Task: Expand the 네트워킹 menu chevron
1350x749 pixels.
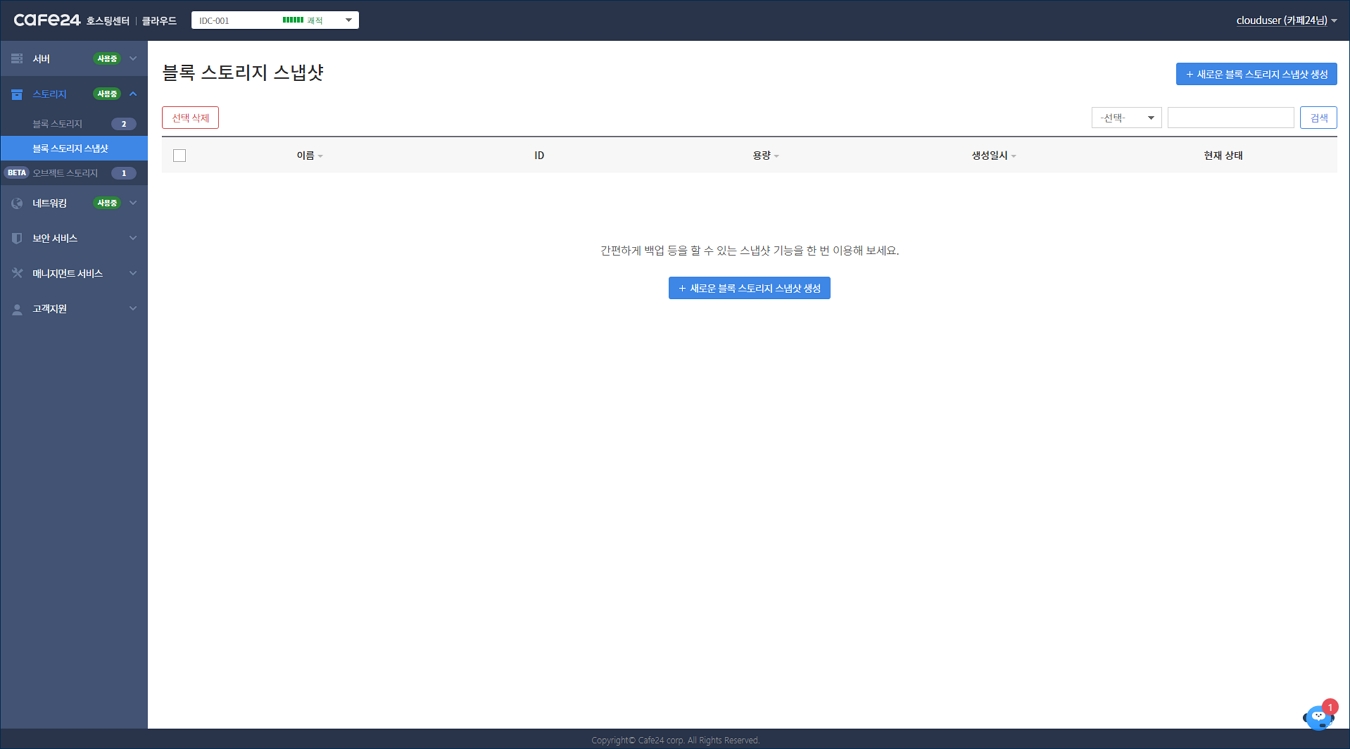Action: tap(133, 204)
